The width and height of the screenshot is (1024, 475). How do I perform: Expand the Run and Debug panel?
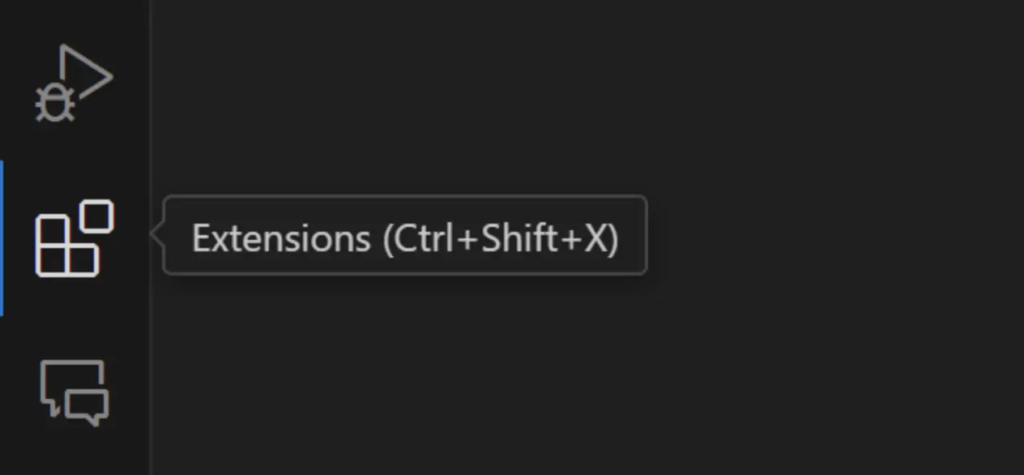73,84
